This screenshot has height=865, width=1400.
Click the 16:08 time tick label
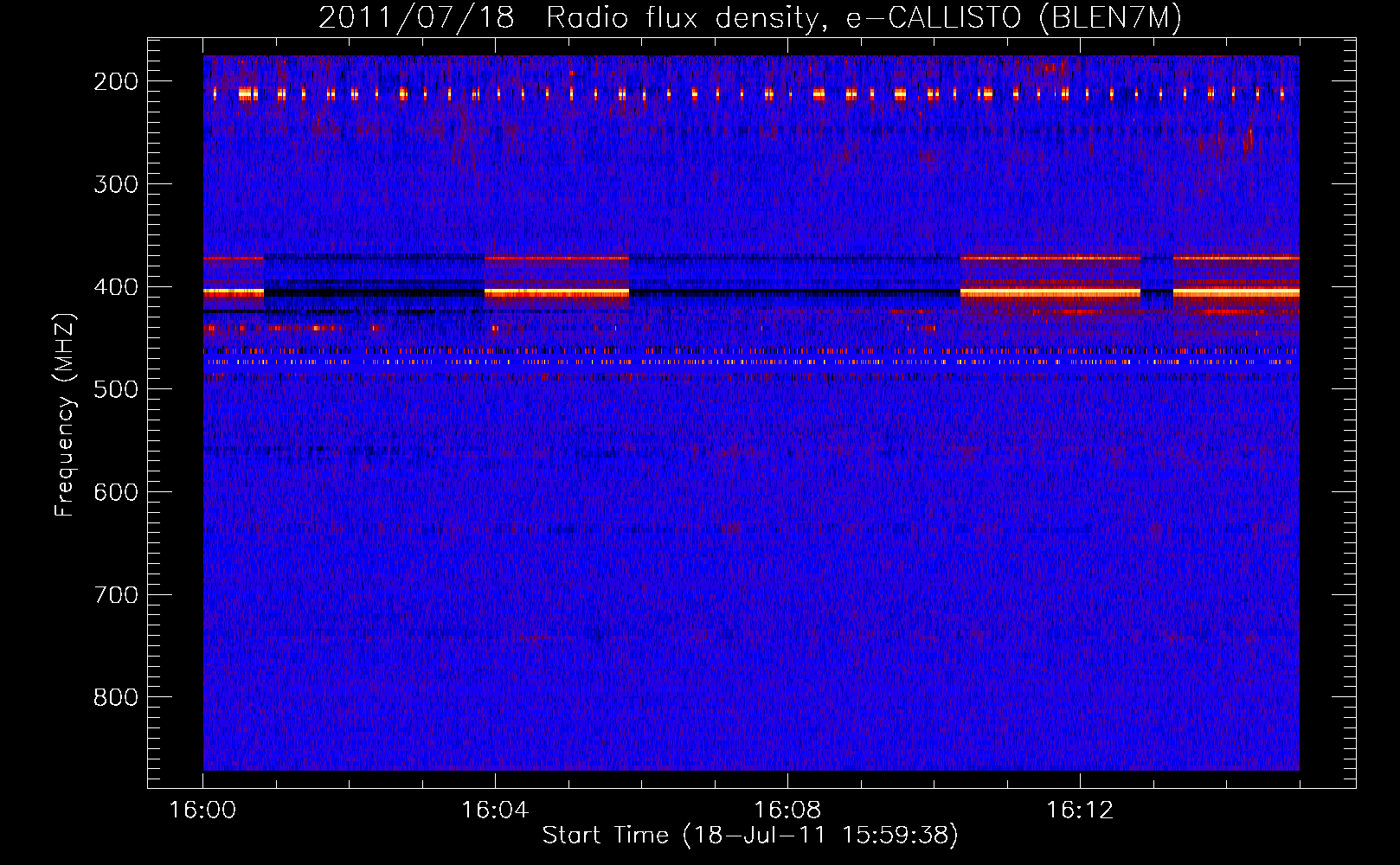pyautogui.click(x=787, y=811)
